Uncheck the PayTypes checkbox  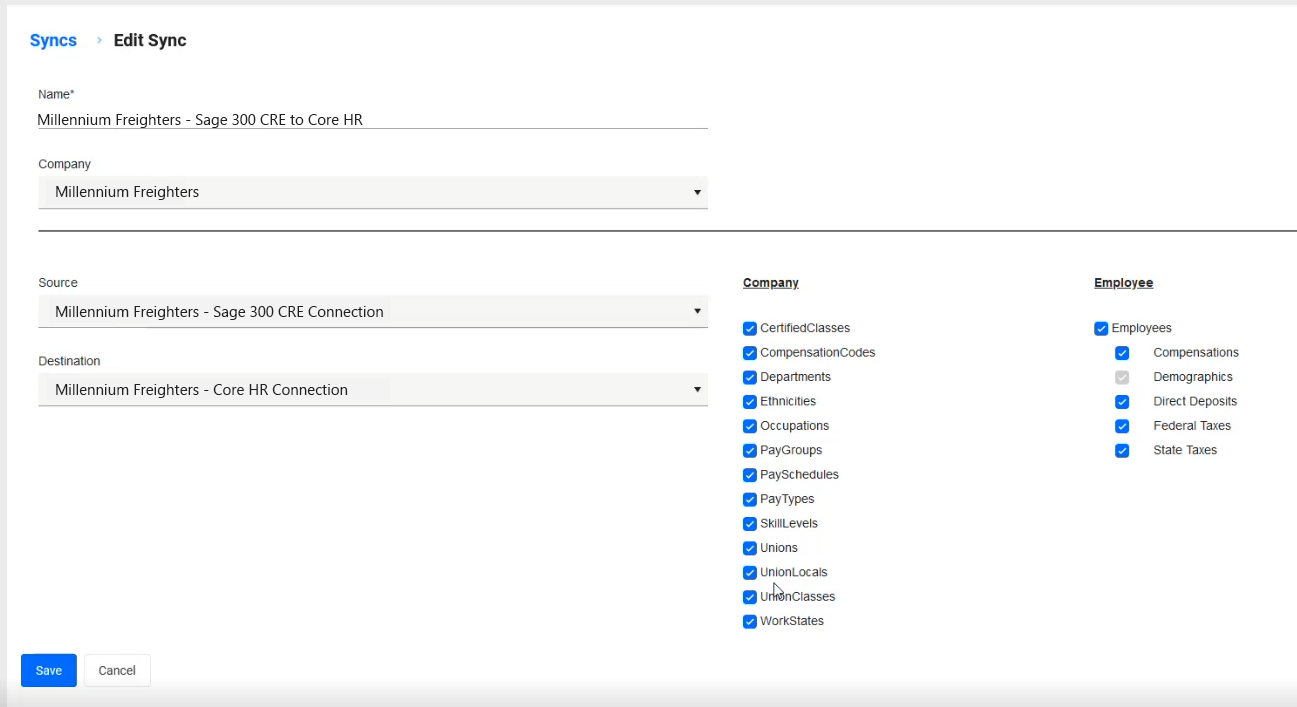click(x=750, y=500)
